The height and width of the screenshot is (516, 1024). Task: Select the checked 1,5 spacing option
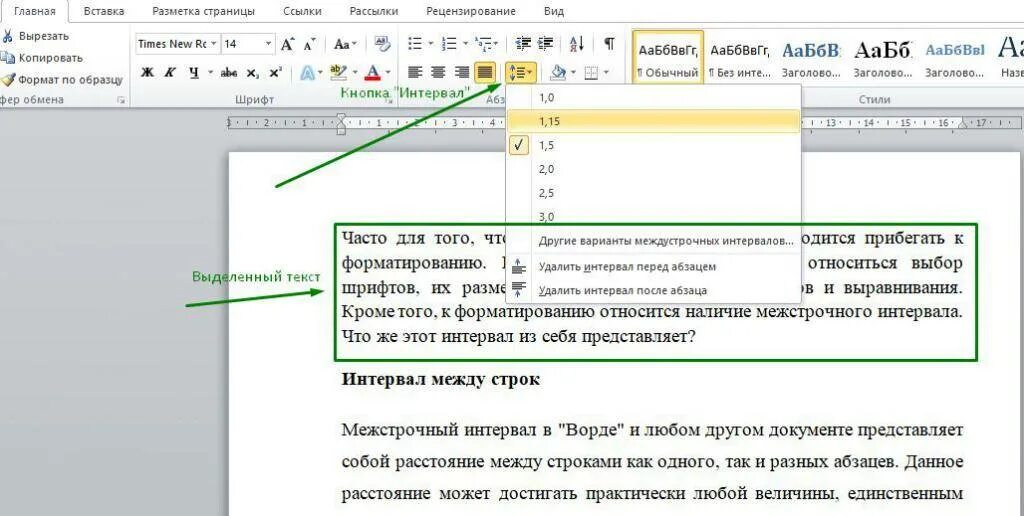click(x=653, y=145)
